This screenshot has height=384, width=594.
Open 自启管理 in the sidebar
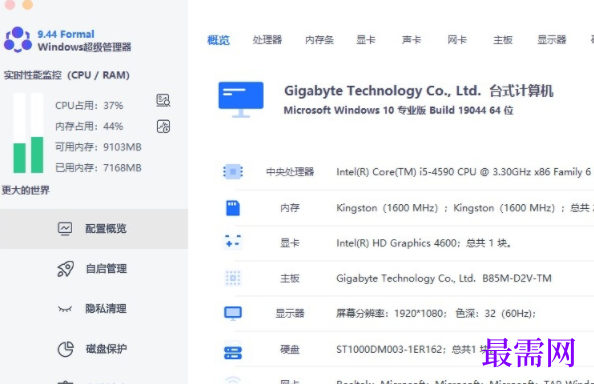tap(94, 269)
